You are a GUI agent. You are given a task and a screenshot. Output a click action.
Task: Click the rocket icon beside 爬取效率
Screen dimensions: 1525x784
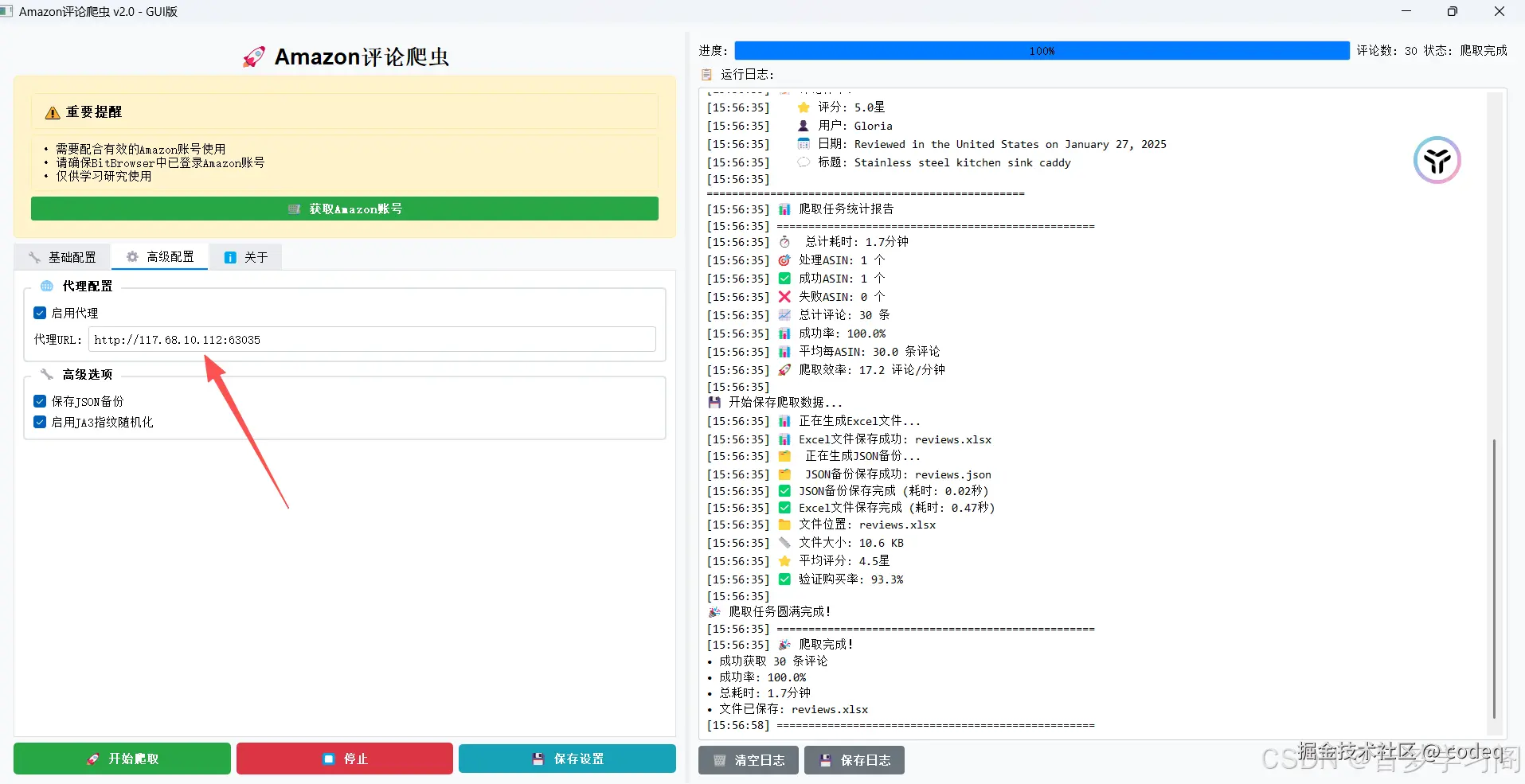pos(784,370)
